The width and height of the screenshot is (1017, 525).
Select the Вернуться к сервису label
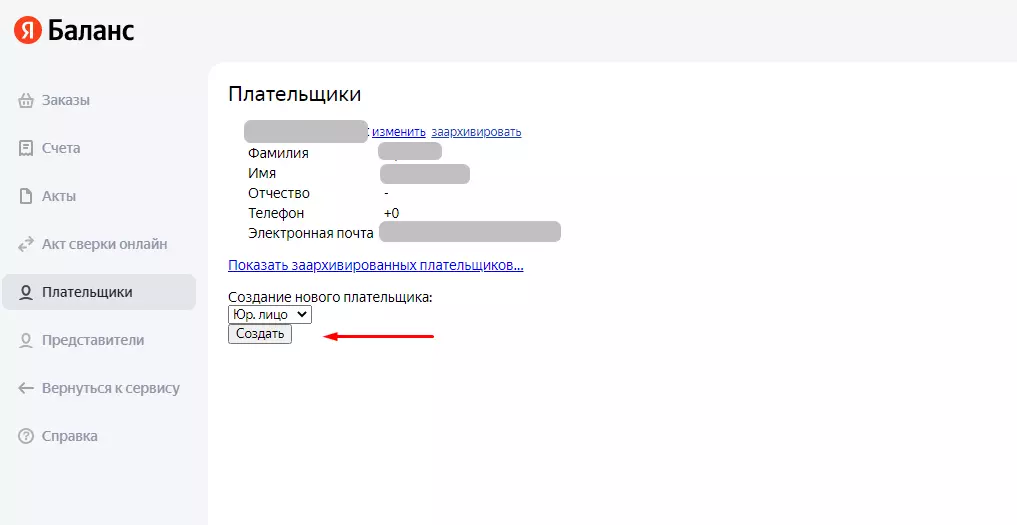click(111, 389)
